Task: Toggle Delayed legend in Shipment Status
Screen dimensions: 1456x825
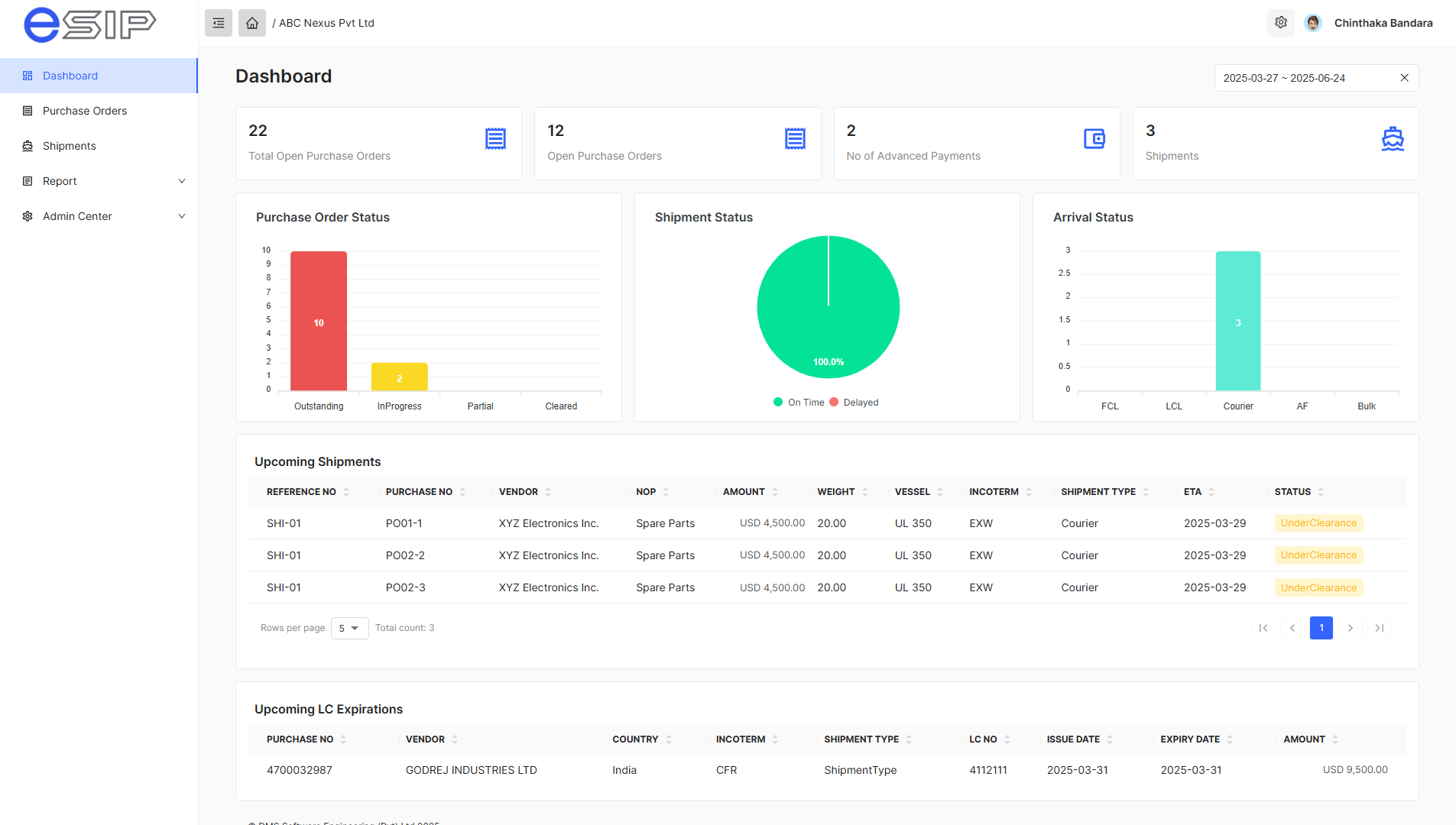Action: (x=854, y=403)
